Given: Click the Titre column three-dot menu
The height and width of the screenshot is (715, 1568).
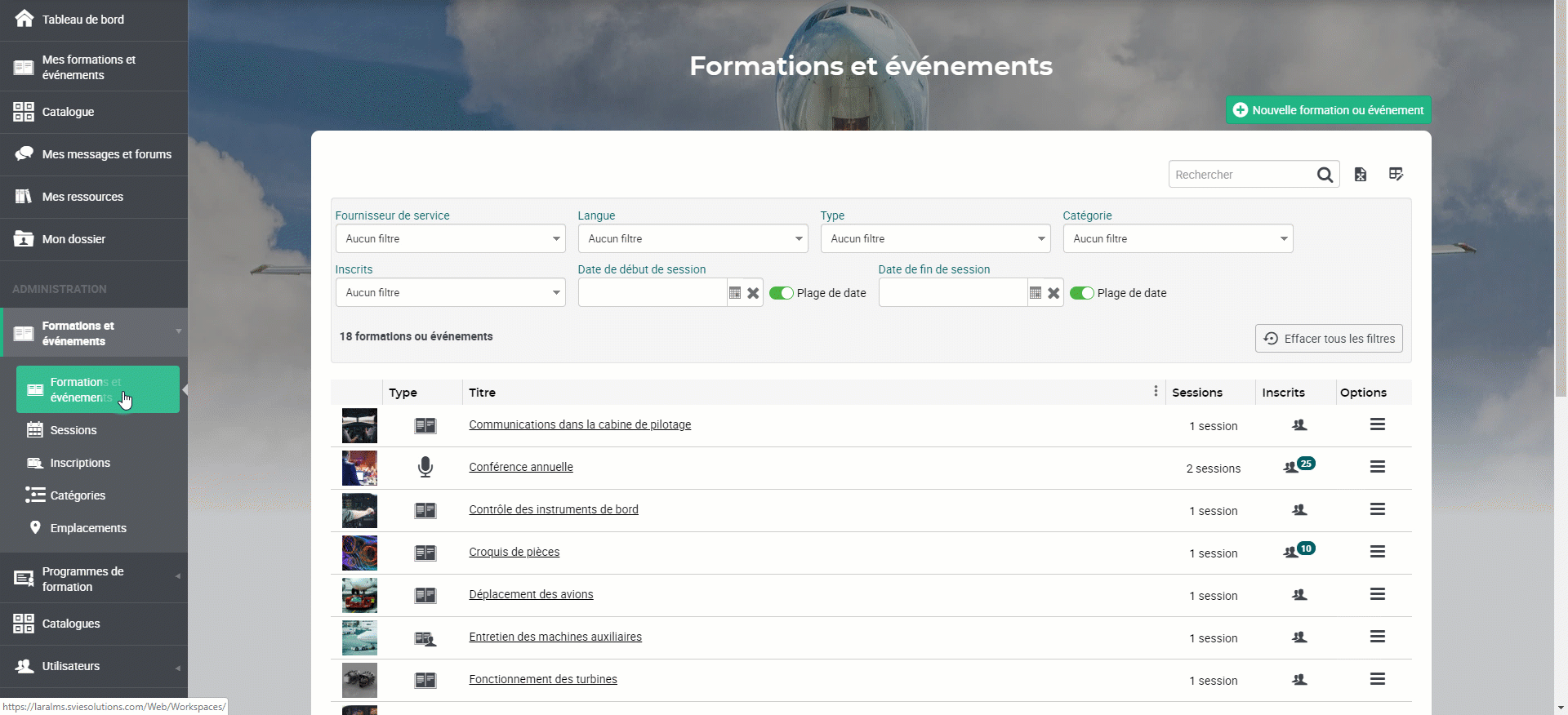Looking at the screenshot, I should tap(1156, 392).
